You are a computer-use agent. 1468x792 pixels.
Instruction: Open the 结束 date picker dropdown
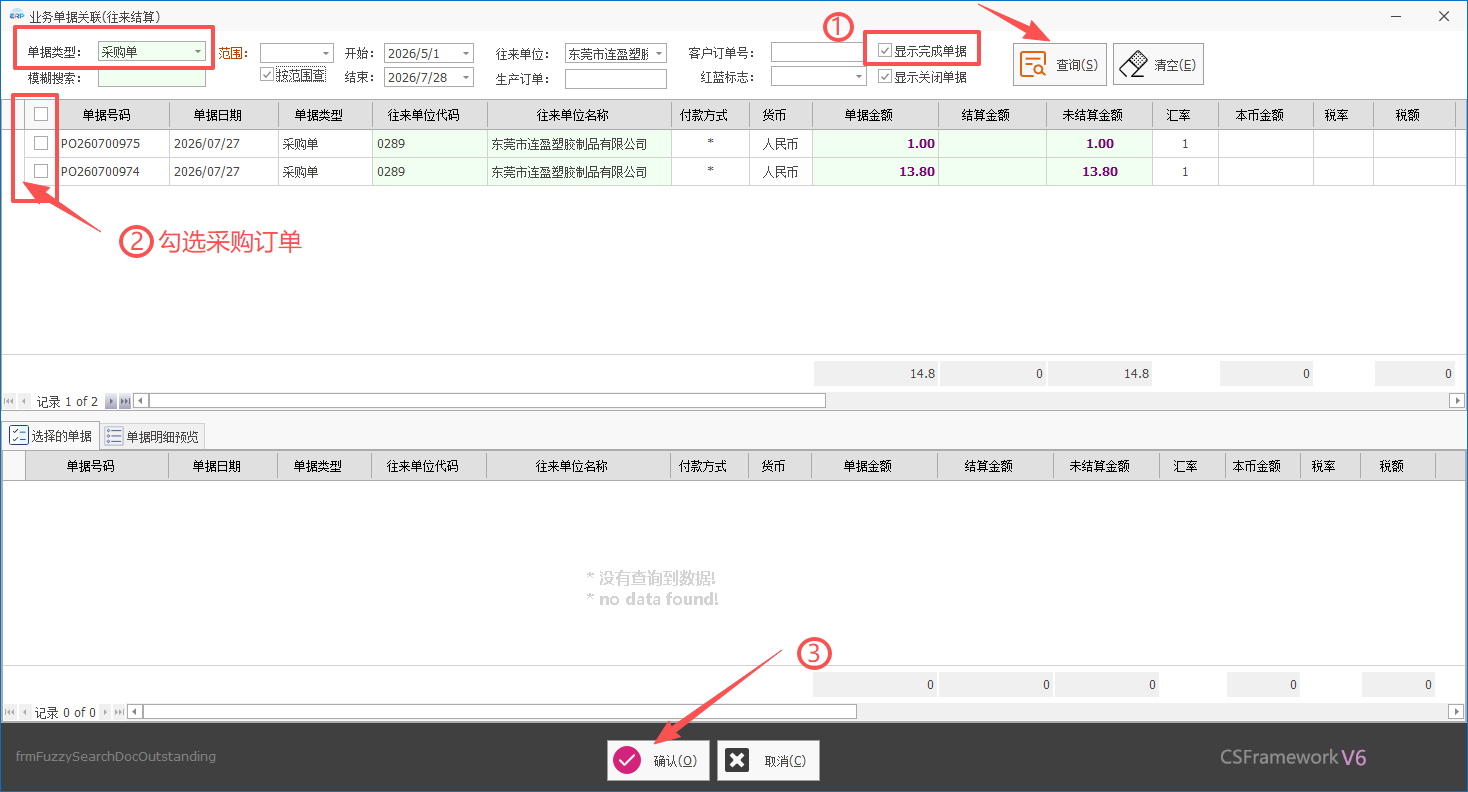[466, 77]
